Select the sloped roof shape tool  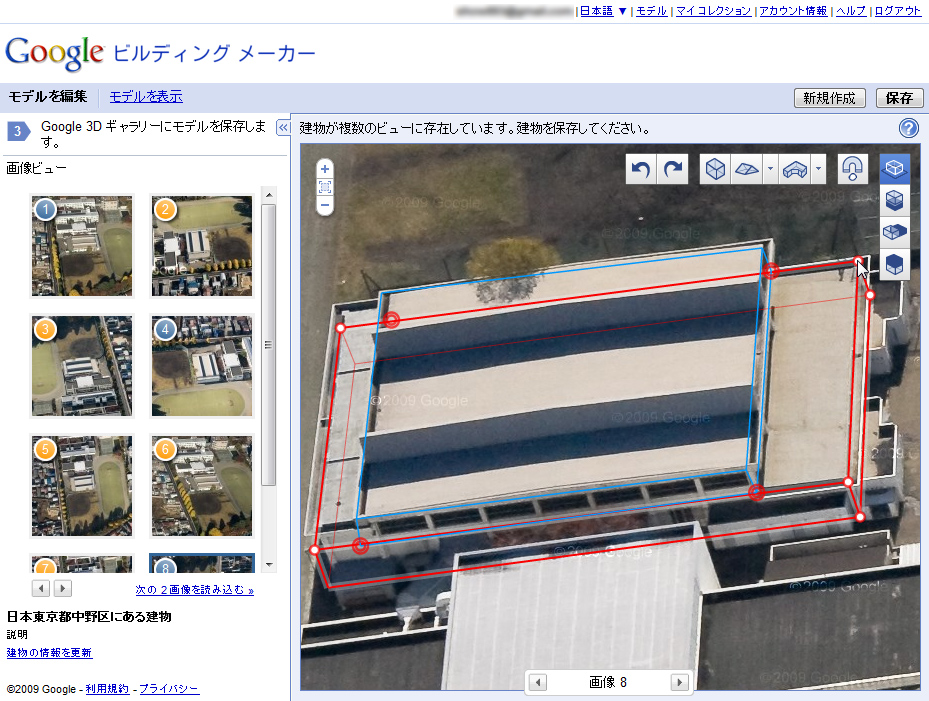745,168
